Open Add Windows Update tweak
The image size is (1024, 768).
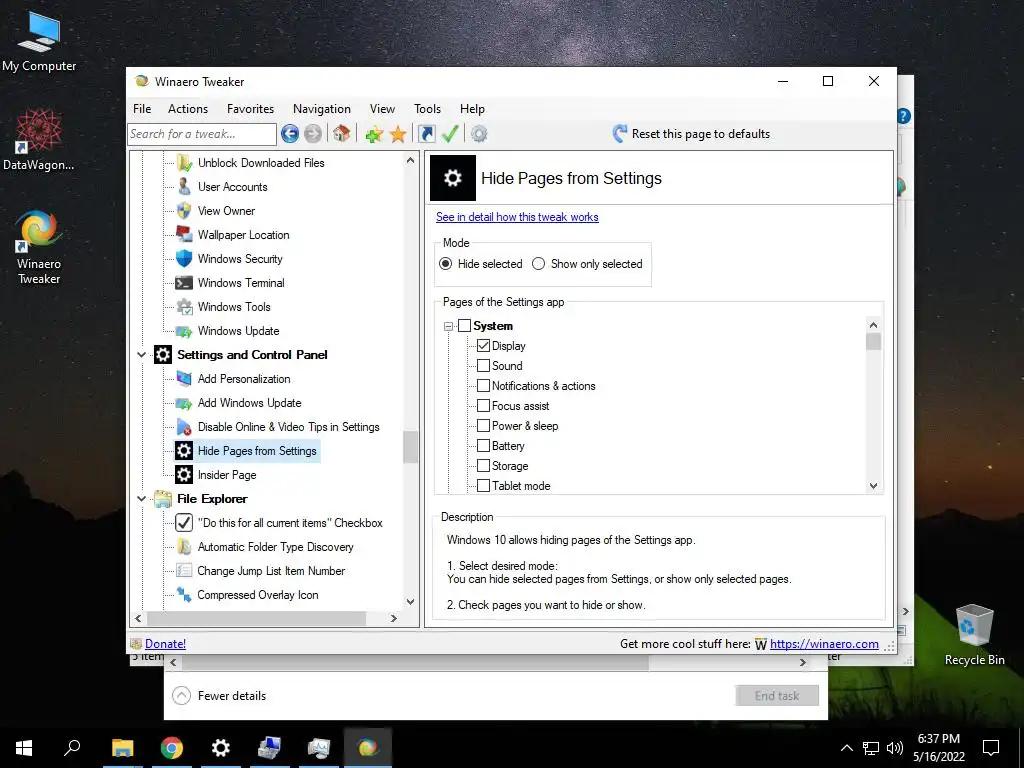[249, 403]
